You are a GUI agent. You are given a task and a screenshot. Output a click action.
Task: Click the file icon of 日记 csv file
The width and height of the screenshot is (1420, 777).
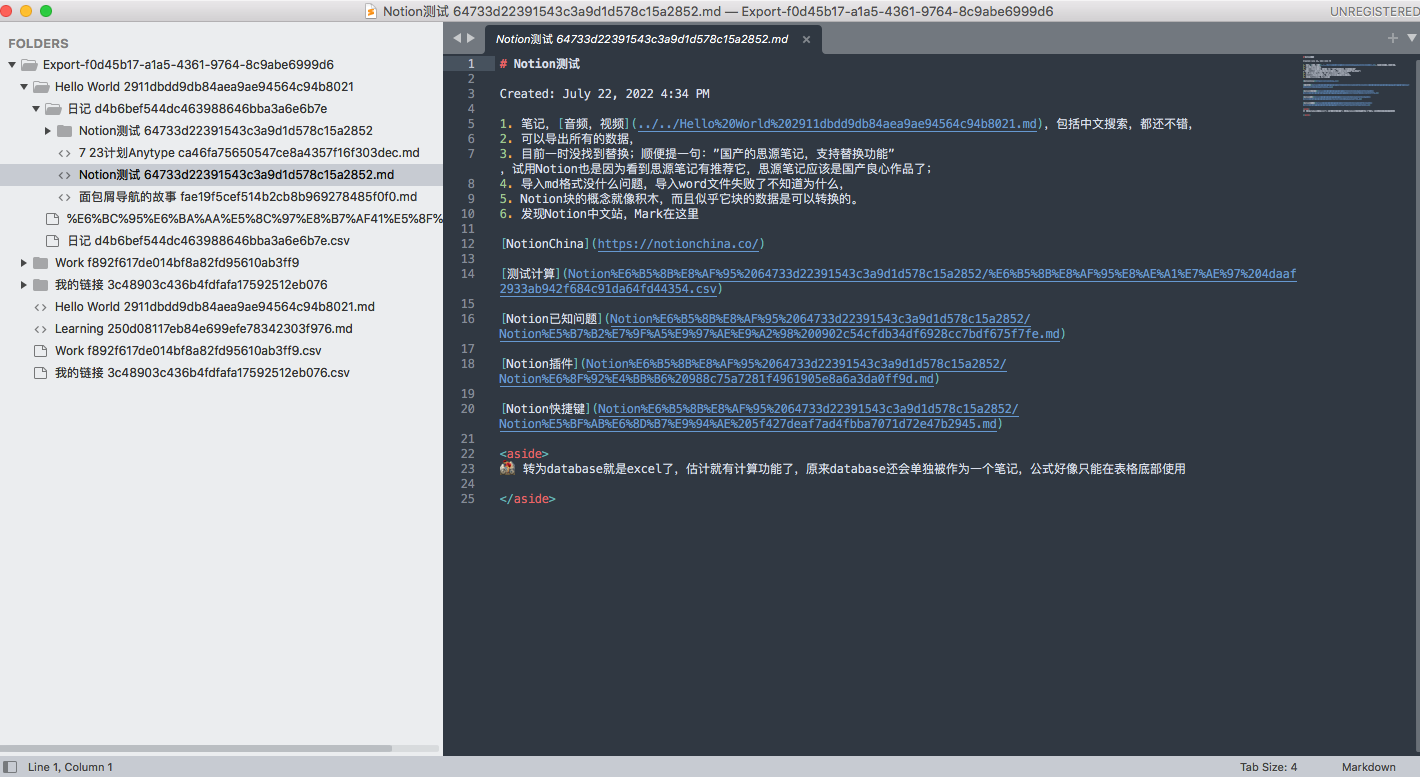click(x=52, y=241)
